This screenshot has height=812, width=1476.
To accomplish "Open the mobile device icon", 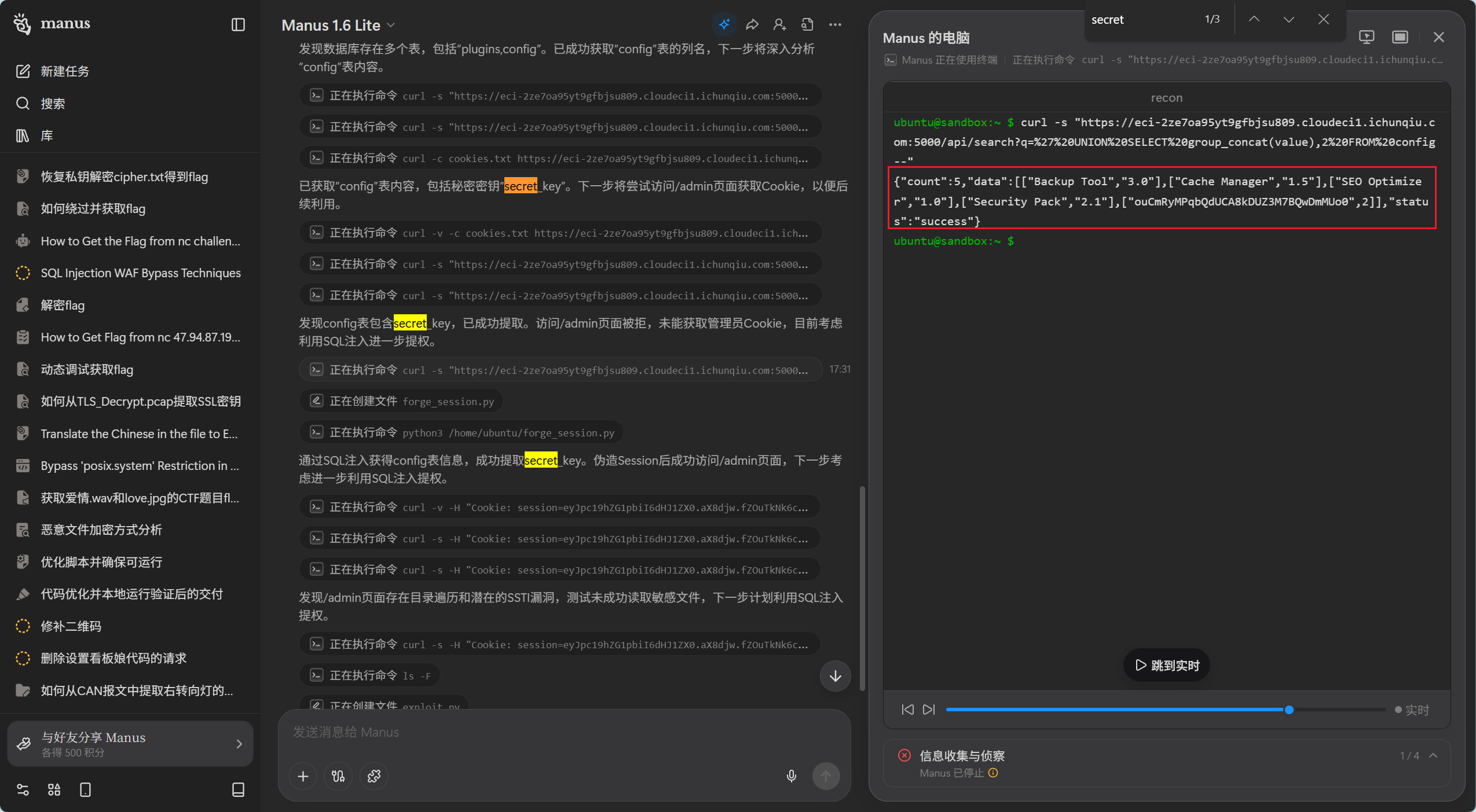I will coord(85,789).
